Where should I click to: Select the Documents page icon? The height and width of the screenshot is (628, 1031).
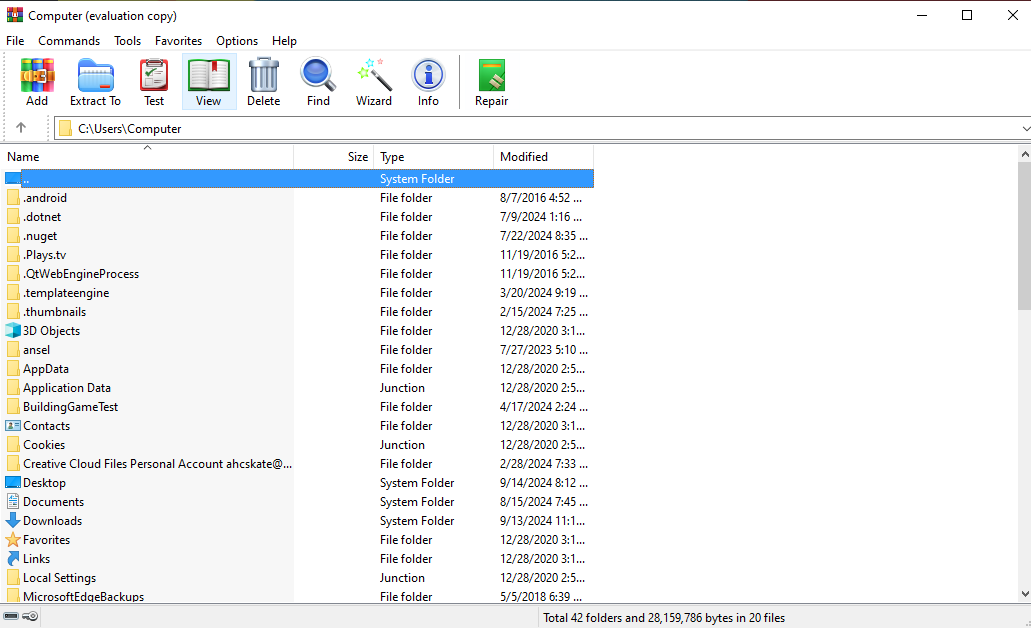pyautogui.click(x=12, y=501)
